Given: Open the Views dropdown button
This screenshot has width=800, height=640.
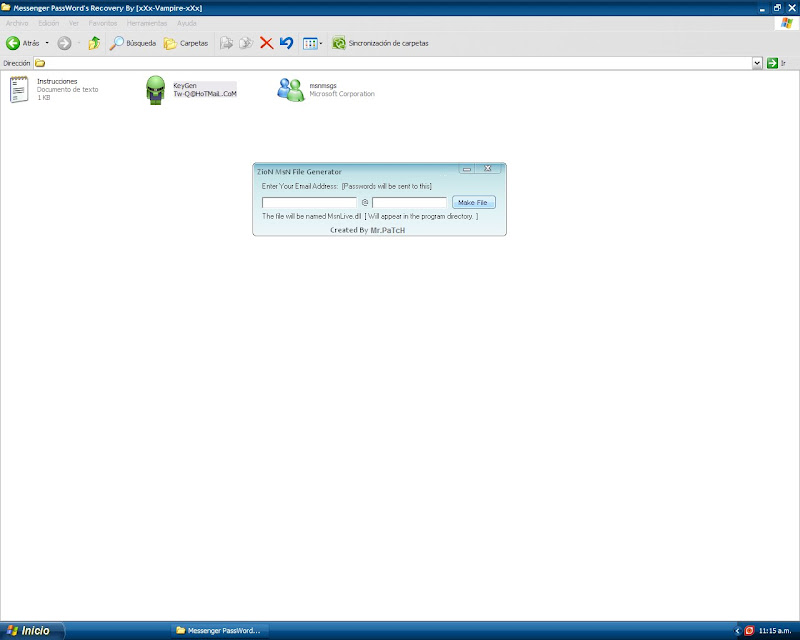Looking at the screenshot, I should [x=312, y=43].
